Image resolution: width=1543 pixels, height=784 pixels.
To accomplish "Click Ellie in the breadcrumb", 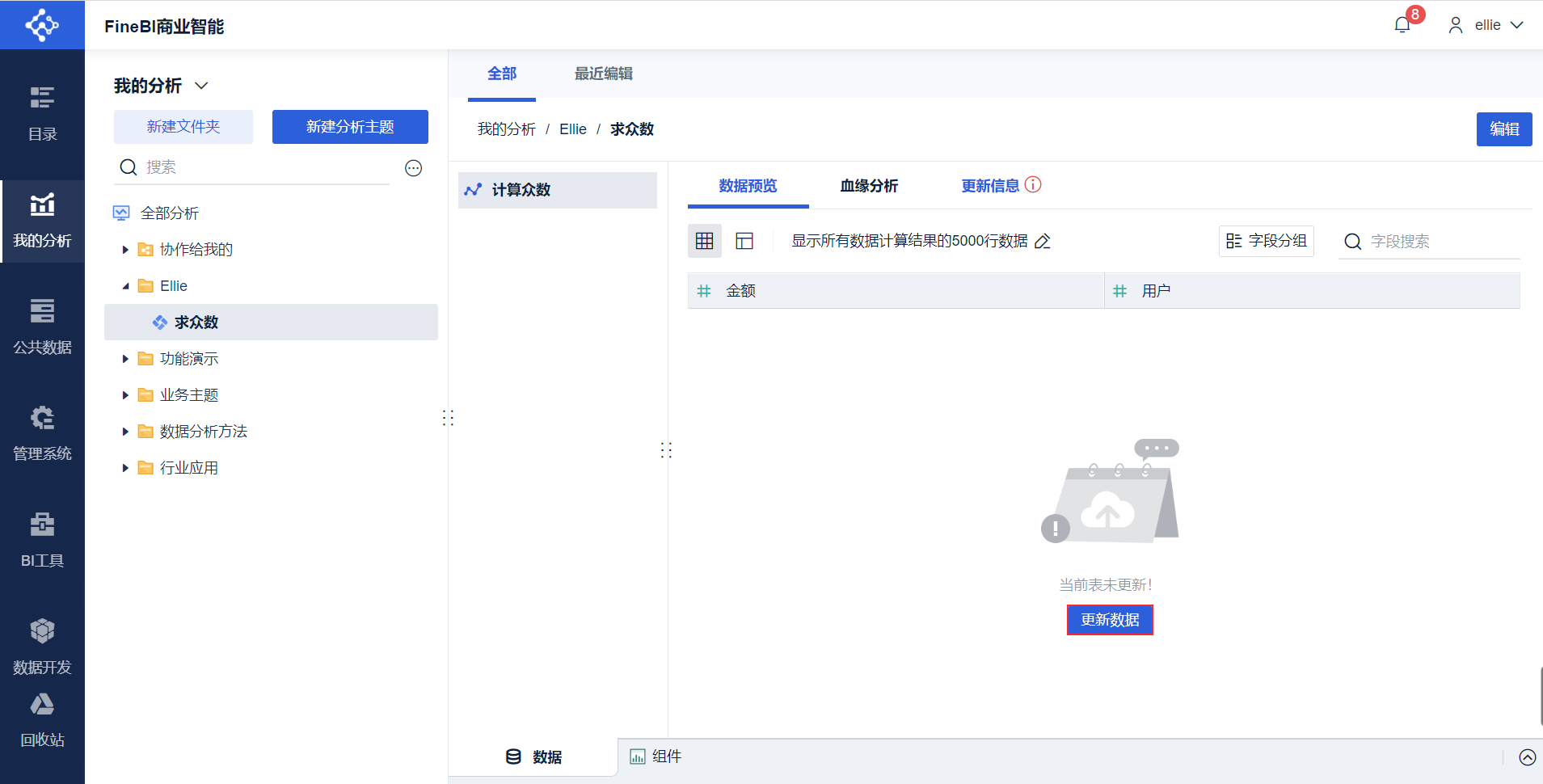I will [573, 129].
